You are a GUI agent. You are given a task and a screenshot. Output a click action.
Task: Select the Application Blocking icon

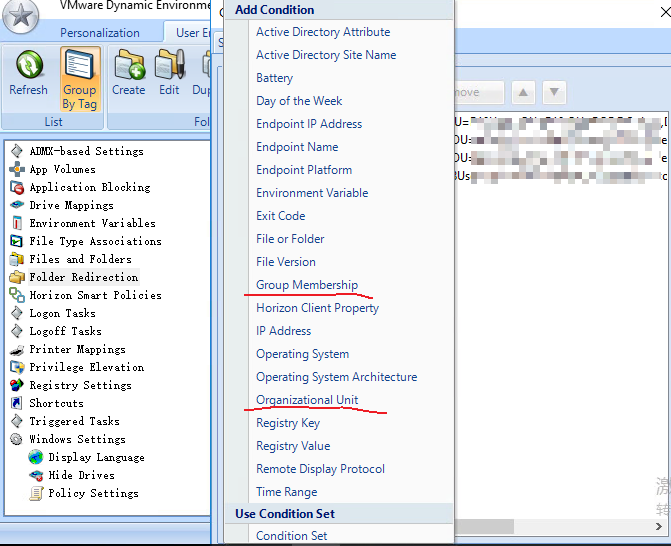point(17,187)
